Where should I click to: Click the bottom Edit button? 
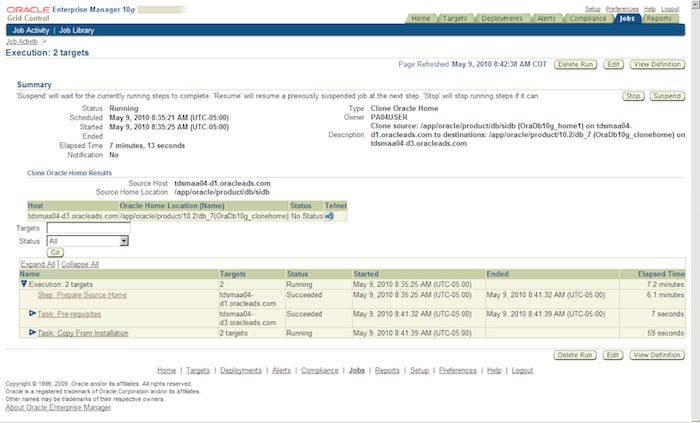click(x=612, y=355)
